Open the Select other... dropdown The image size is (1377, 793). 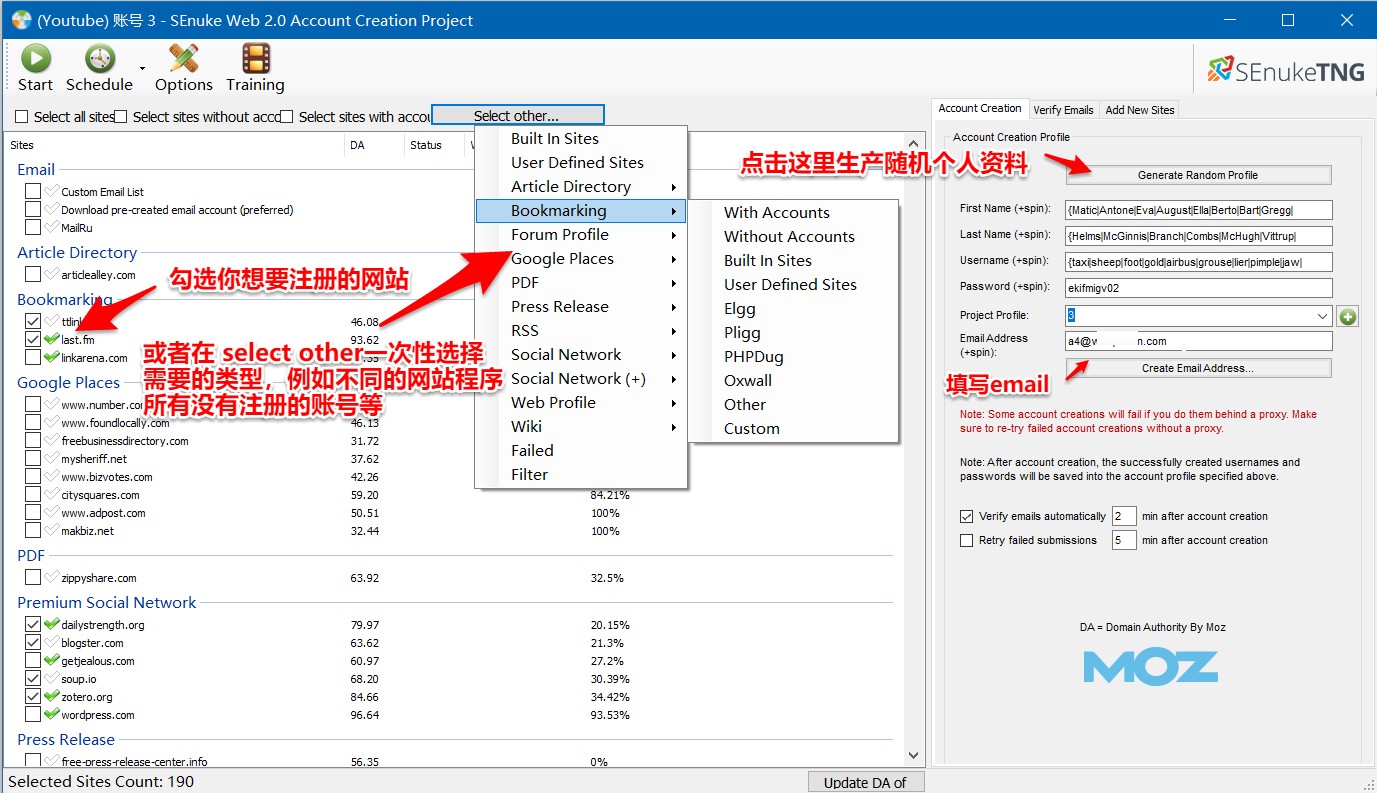[518, 116]
